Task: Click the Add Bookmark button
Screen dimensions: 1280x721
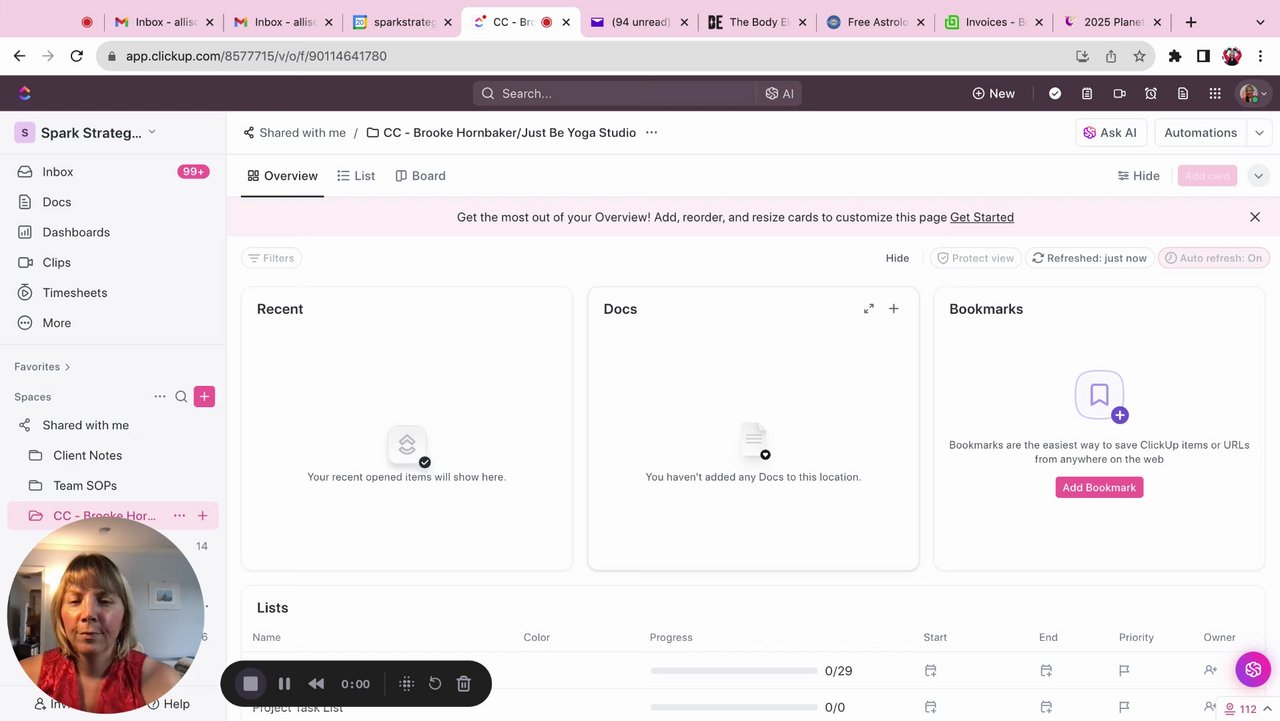Action: [1099, 487]
